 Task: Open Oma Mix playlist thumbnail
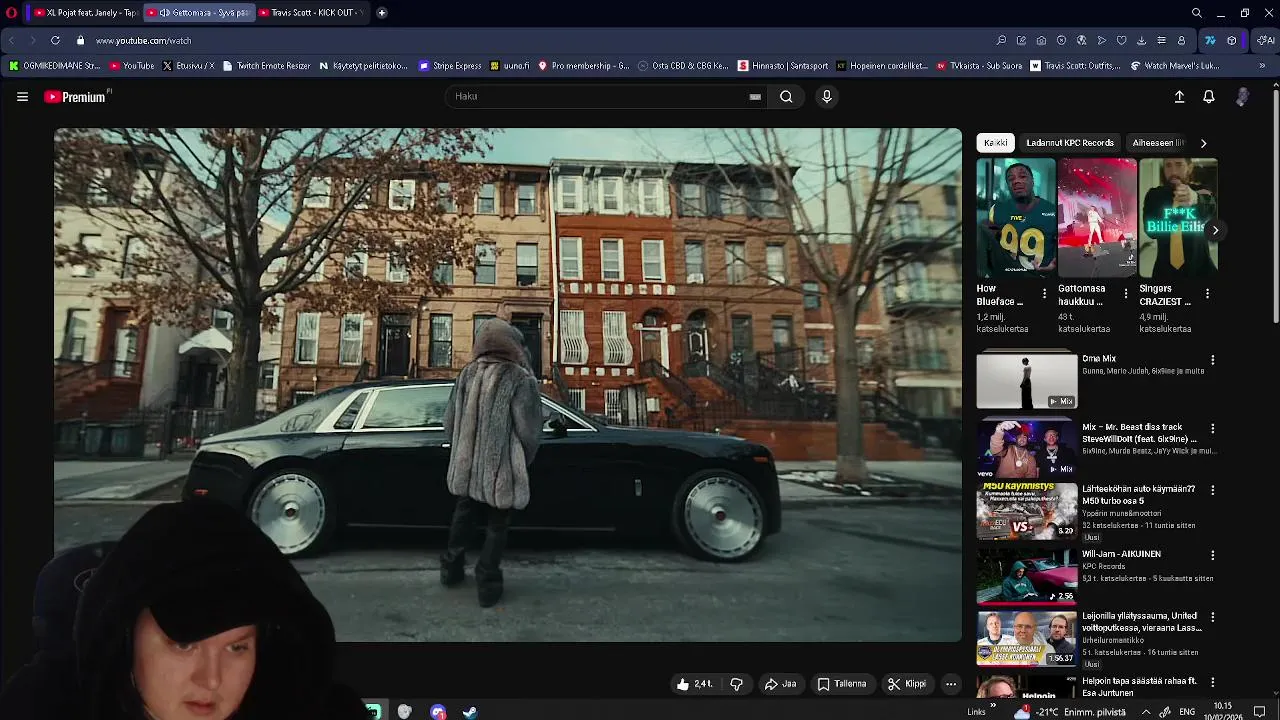[1027, 380]
